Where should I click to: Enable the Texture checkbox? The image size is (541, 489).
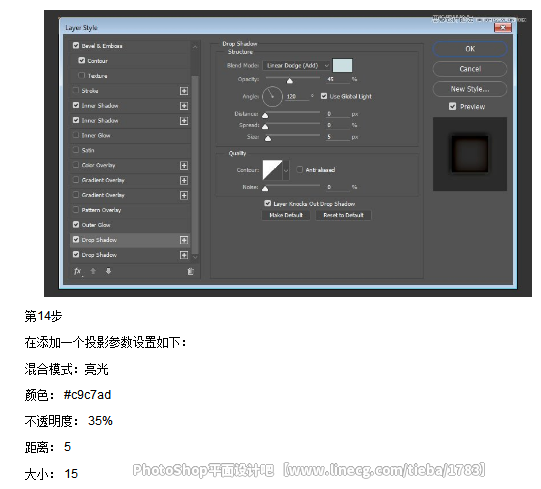tap(81, 75)
